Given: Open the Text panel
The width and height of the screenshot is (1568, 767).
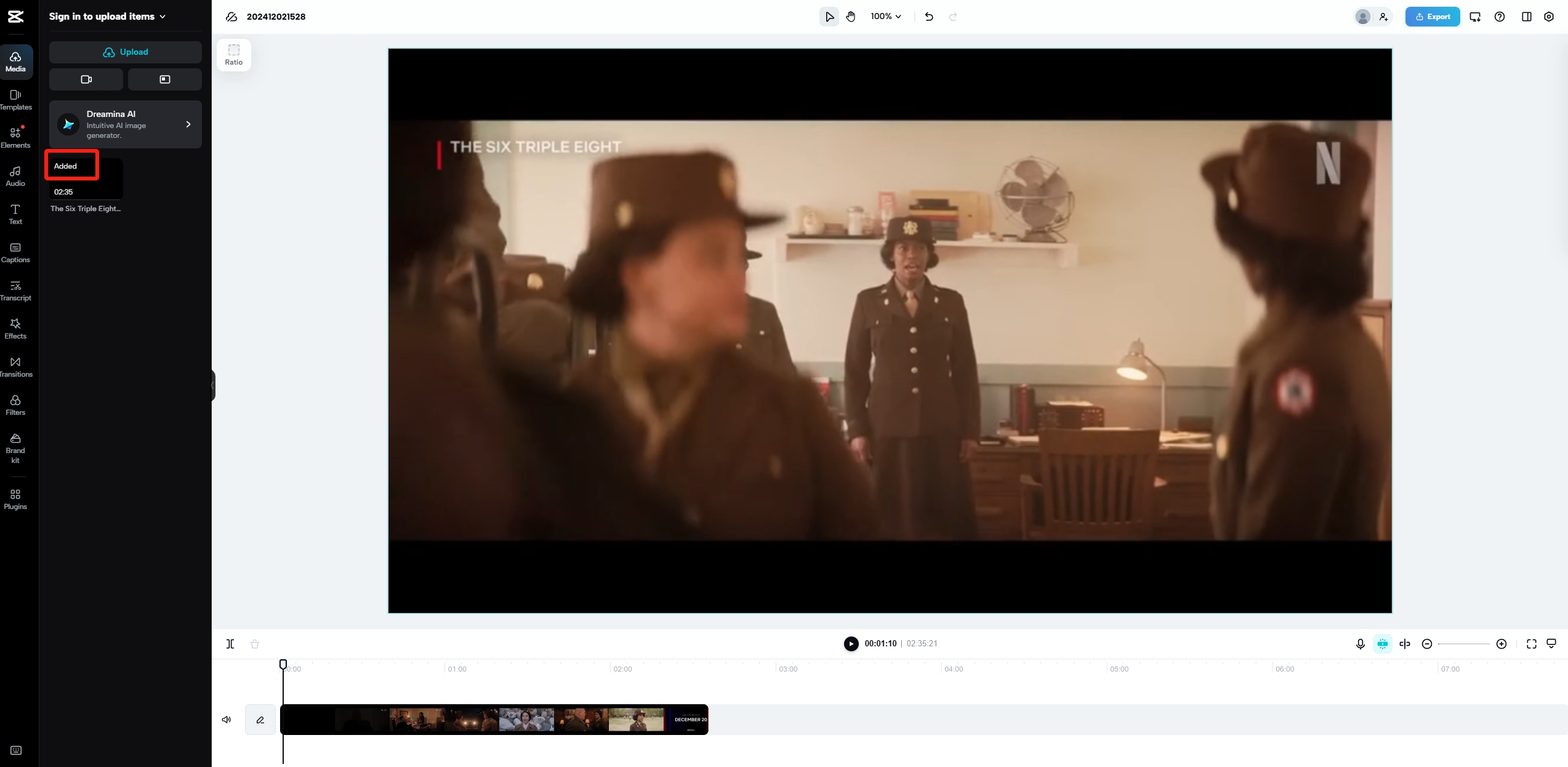Looking at the screenshot, I should pos(15,214).
